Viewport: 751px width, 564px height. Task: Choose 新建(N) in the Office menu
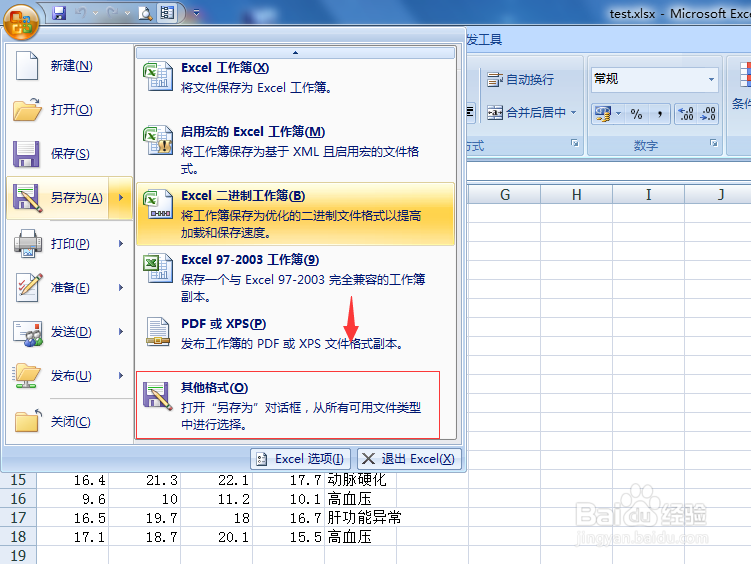pos(70,66)
